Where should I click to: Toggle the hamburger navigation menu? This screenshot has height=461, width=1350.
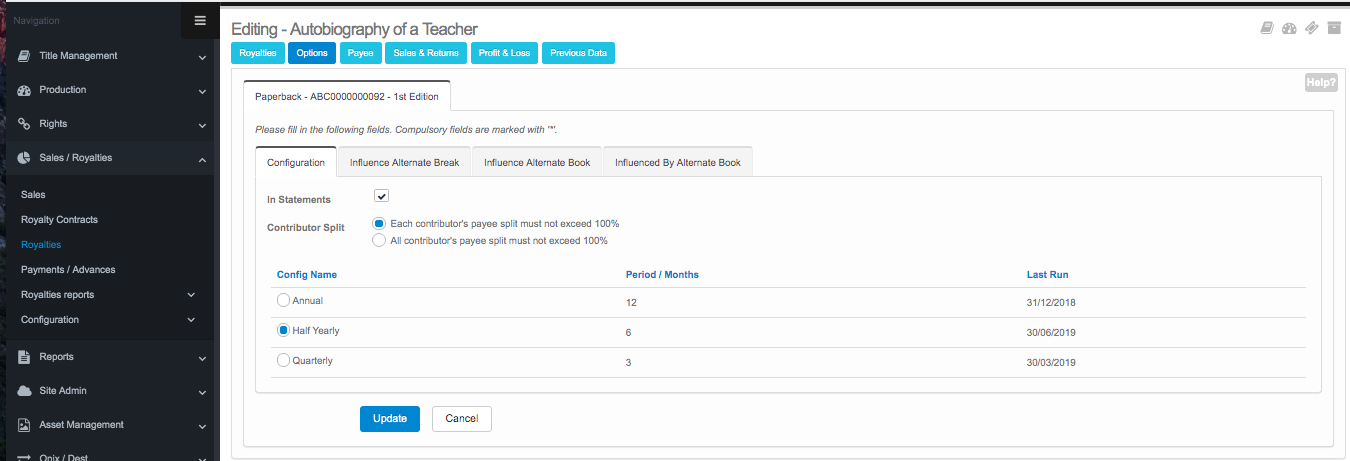pos(200,21)
